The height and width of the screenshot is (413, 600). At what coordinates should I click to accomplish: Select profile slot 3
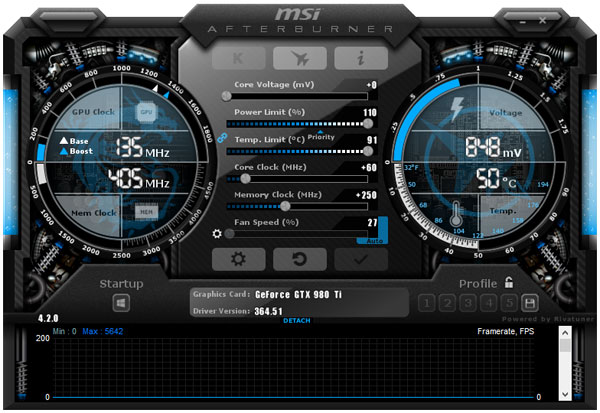tap(468, 303)
